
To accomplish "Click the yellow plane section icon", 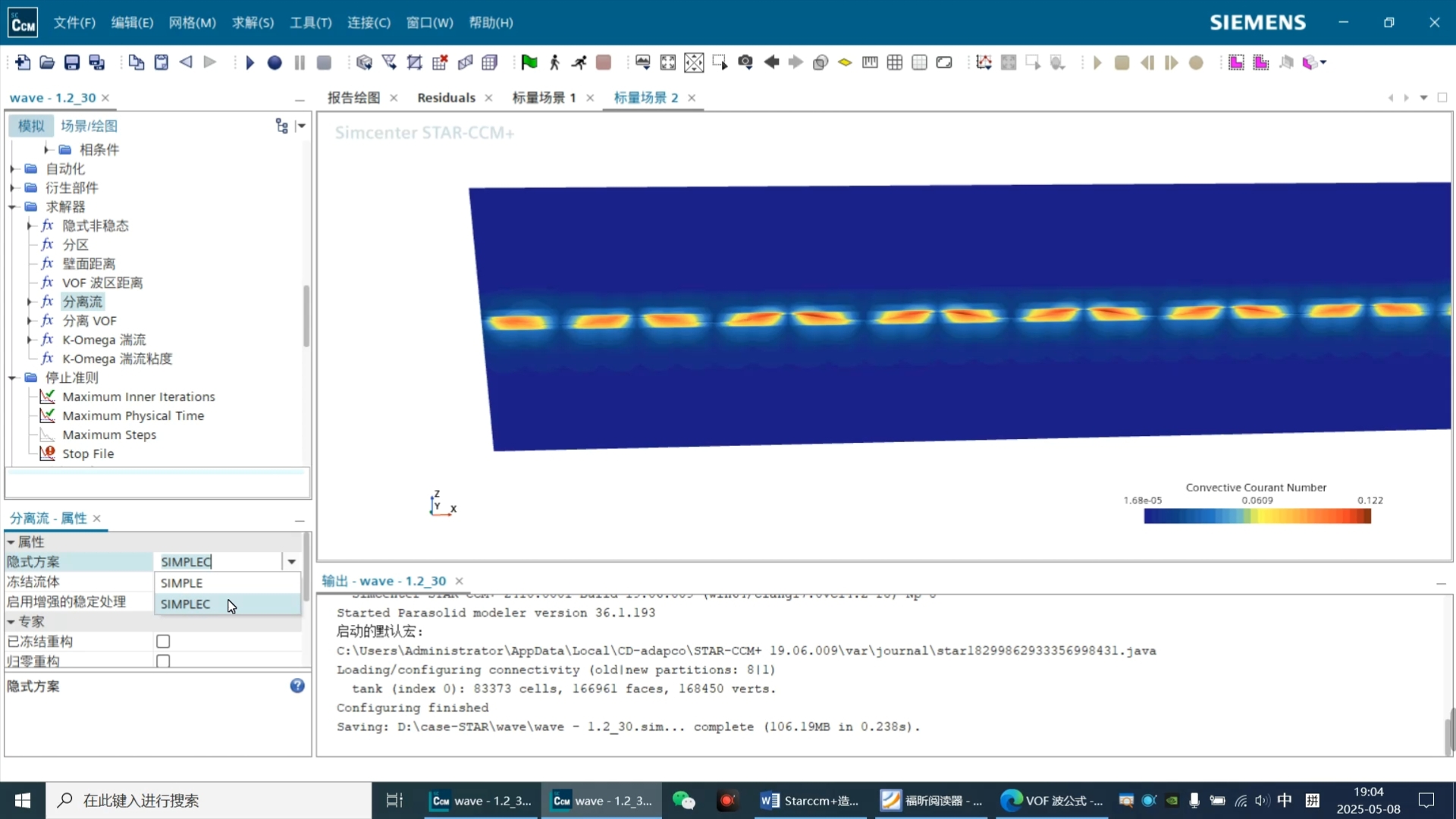I will click(845, 63).
